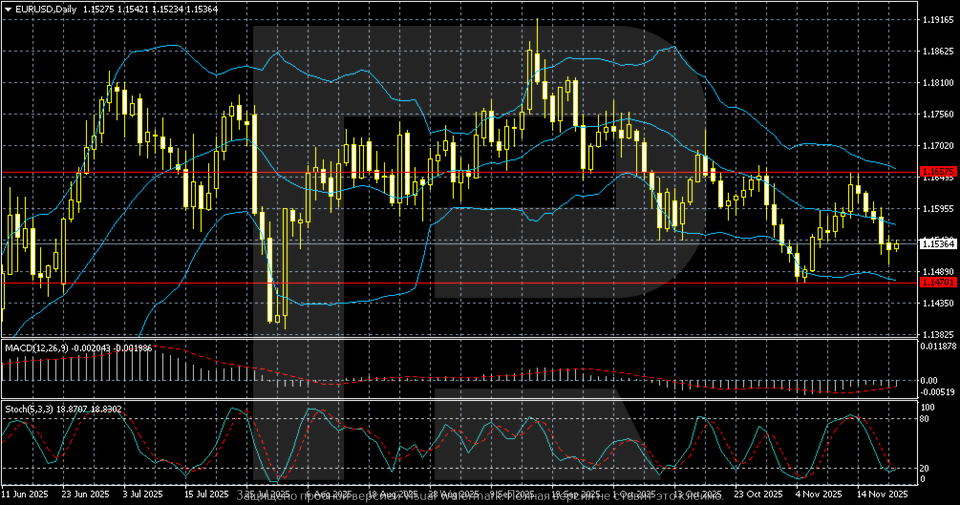Screen dimensions: 960x505
Task: Select the 14 Nov 2025 date label
Action: (x=879, y=494)
